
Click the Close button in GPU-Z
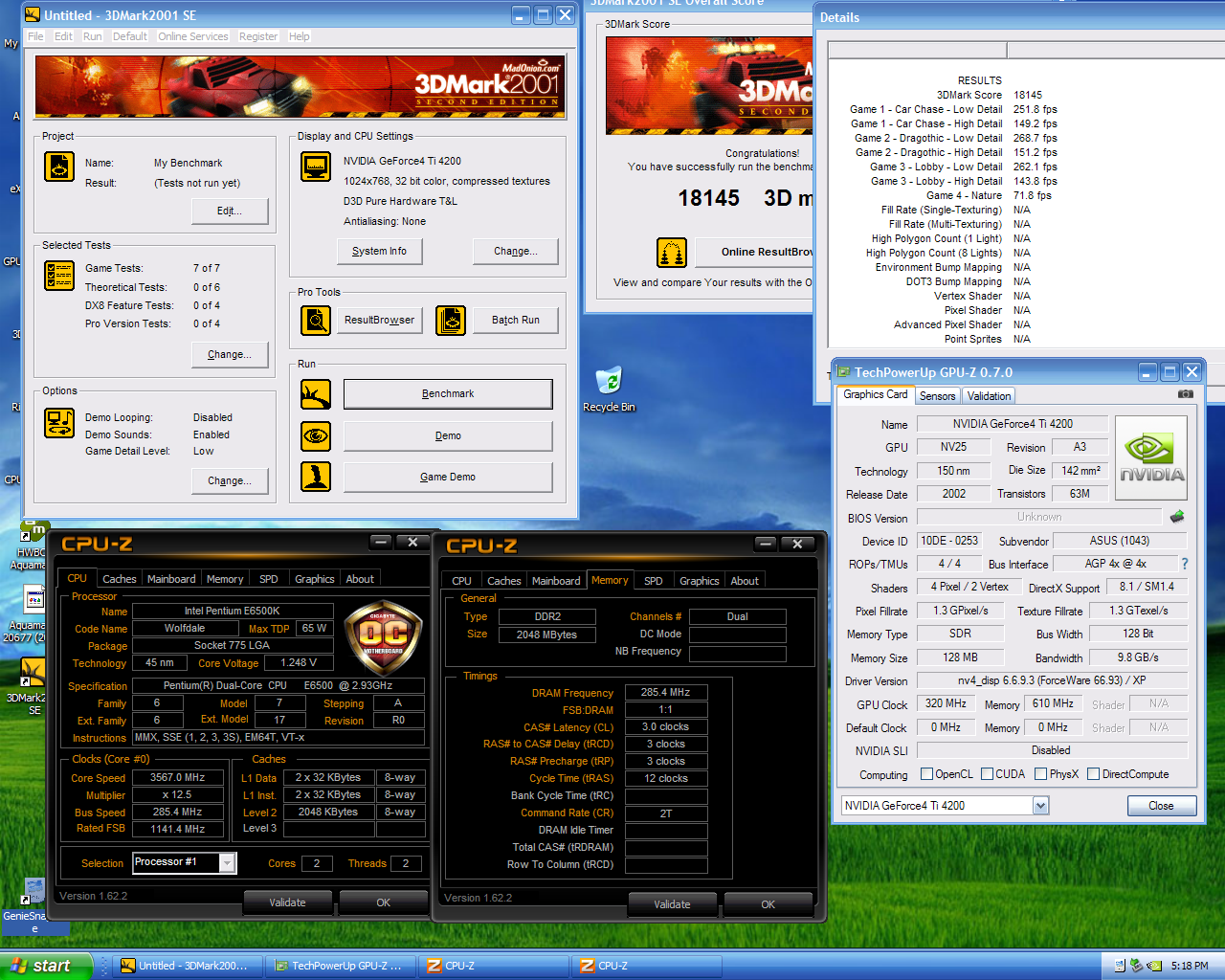(1161, 806)
